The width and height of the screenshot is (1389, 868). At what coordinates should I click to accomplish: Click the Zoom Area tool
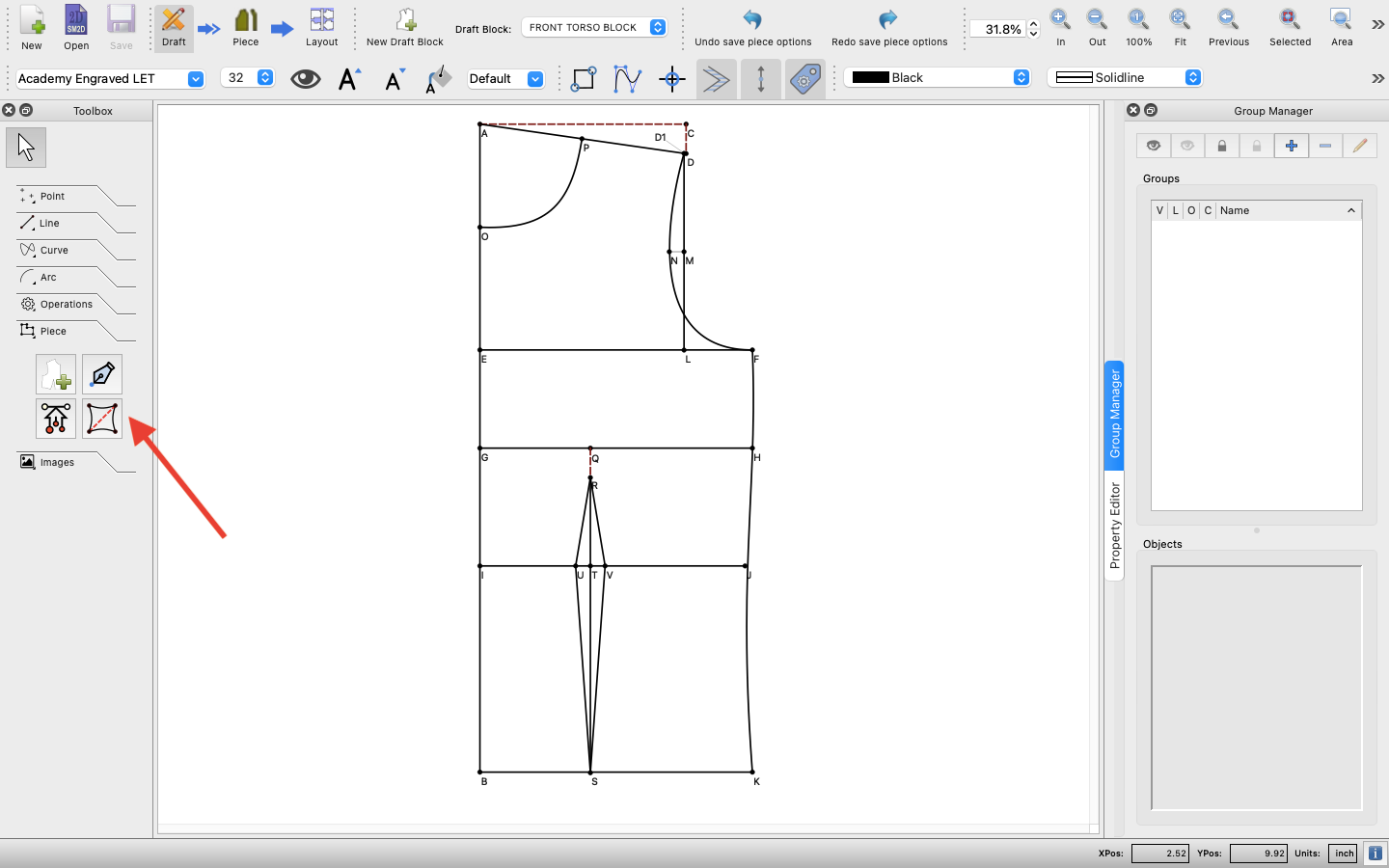[1342, 28]
